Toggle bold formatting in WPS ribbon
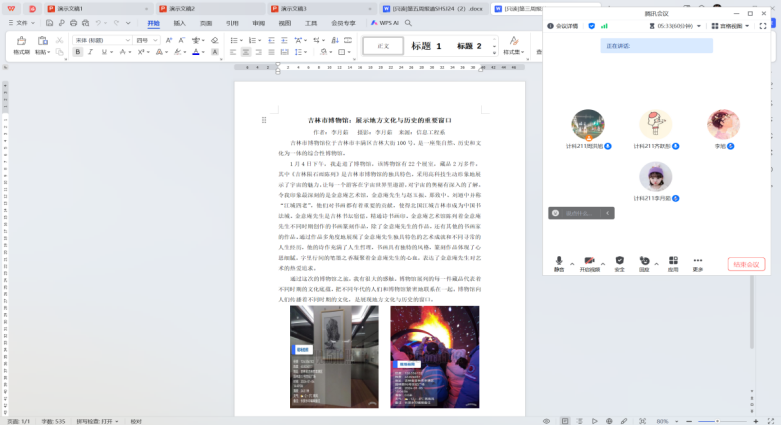This screenshot has width=782, height=425. tap(78, 51)
